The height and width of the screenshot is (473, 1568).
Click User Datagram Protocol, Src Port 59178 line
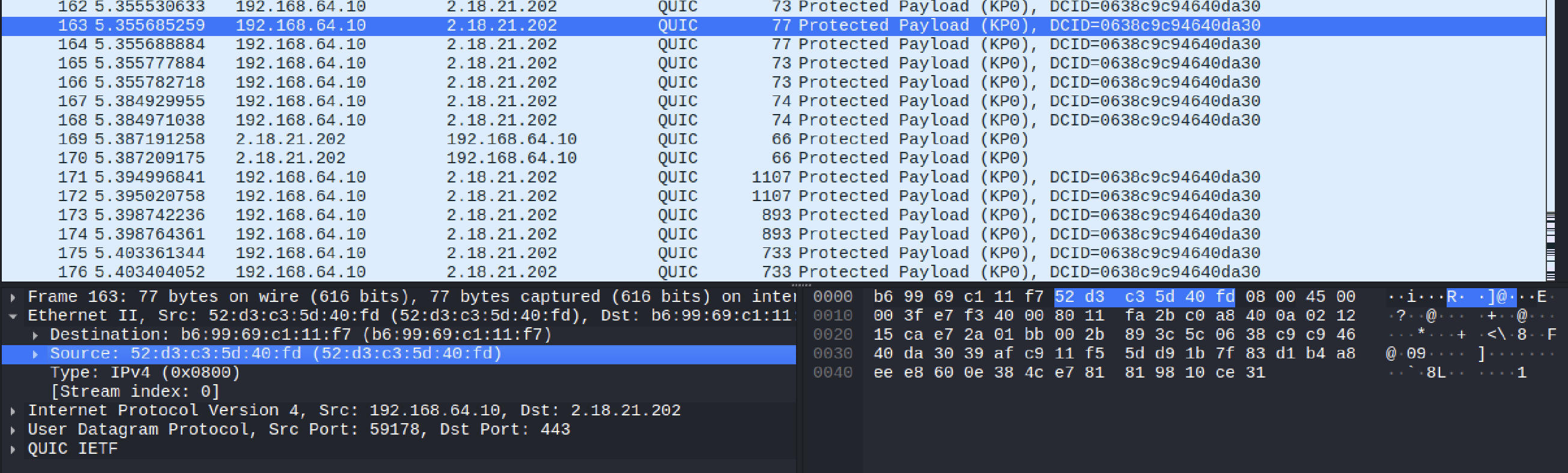[298, 429]
